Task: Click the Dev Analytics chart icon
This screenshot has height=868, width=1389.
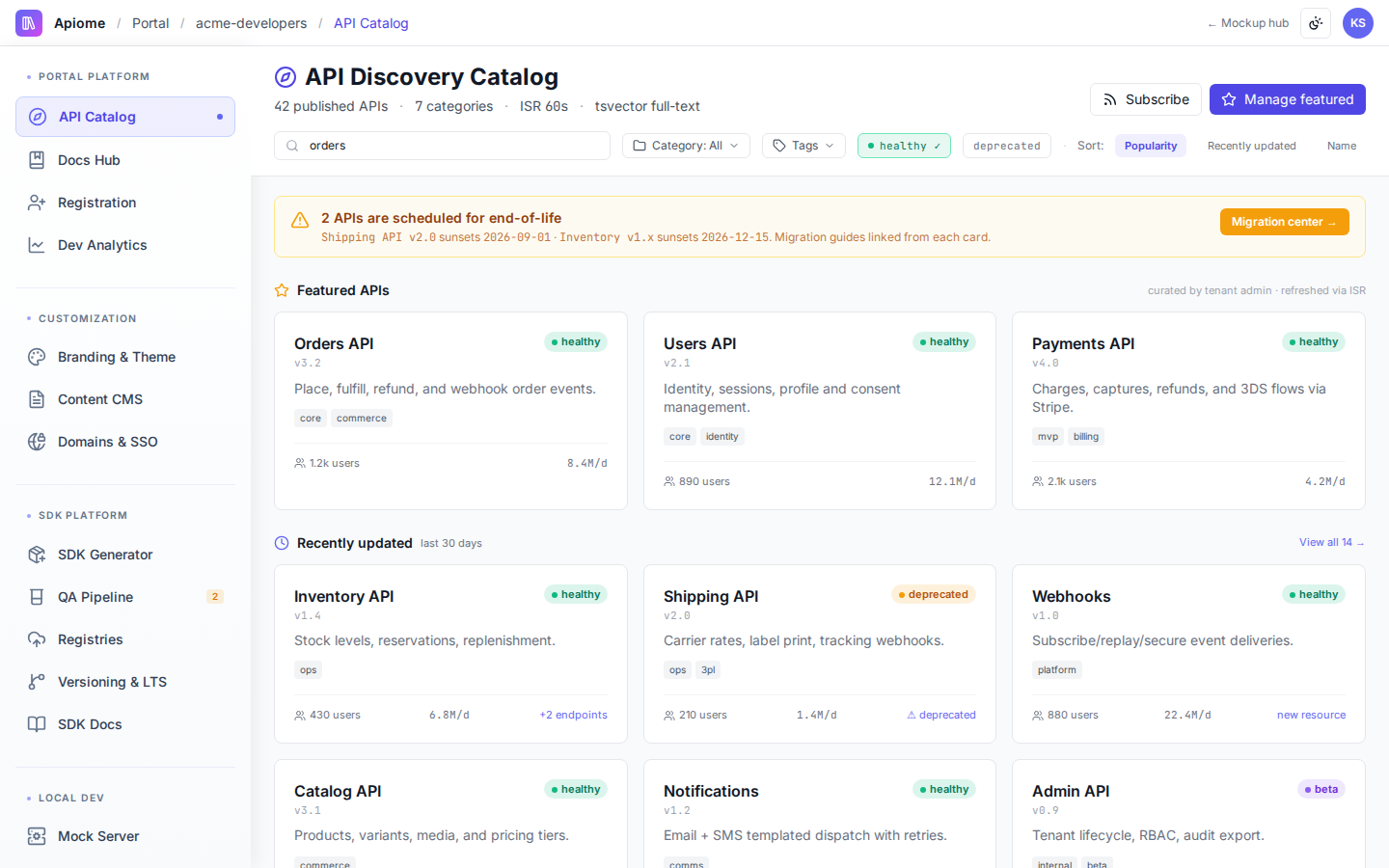Action: 37,245
